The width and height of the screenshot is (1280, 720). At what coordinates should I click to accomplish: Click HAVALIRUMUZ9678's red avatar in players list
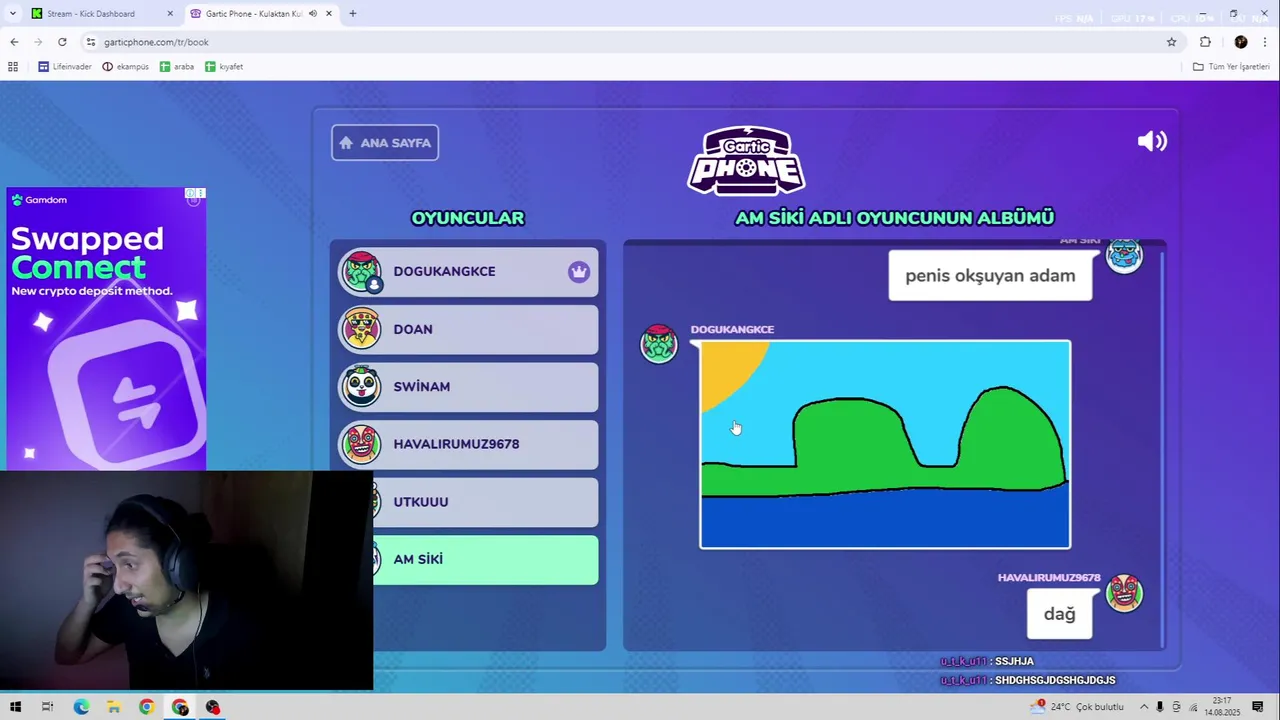361,444
